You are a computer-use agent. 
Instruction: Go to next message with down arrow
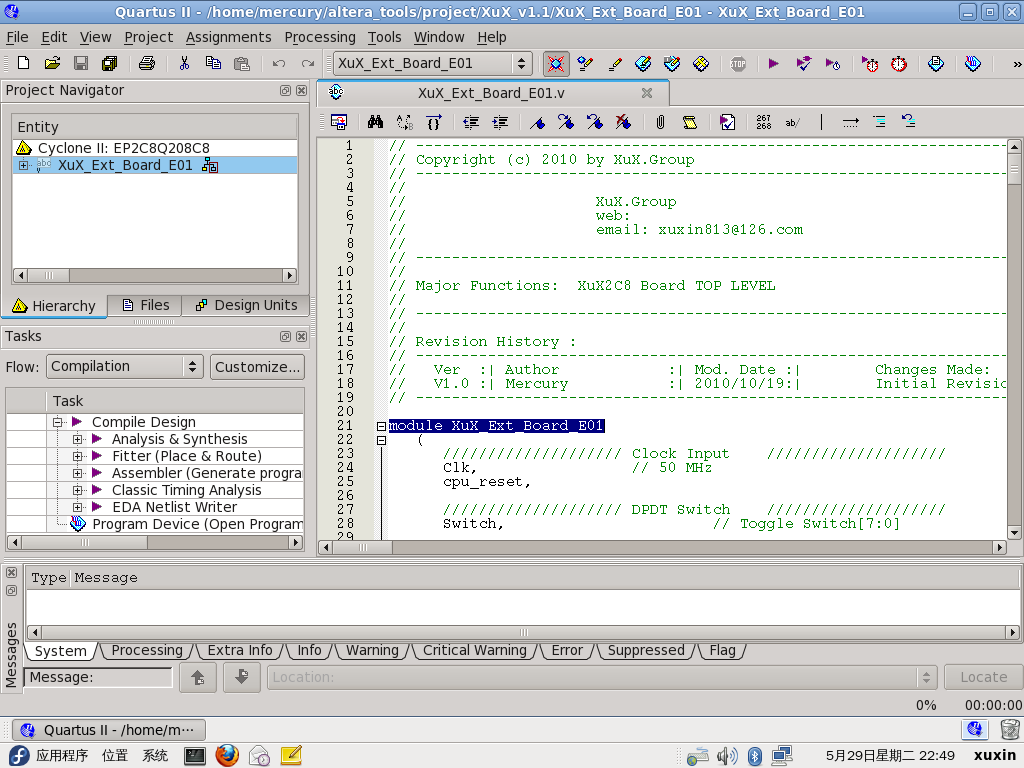(242, 677)
